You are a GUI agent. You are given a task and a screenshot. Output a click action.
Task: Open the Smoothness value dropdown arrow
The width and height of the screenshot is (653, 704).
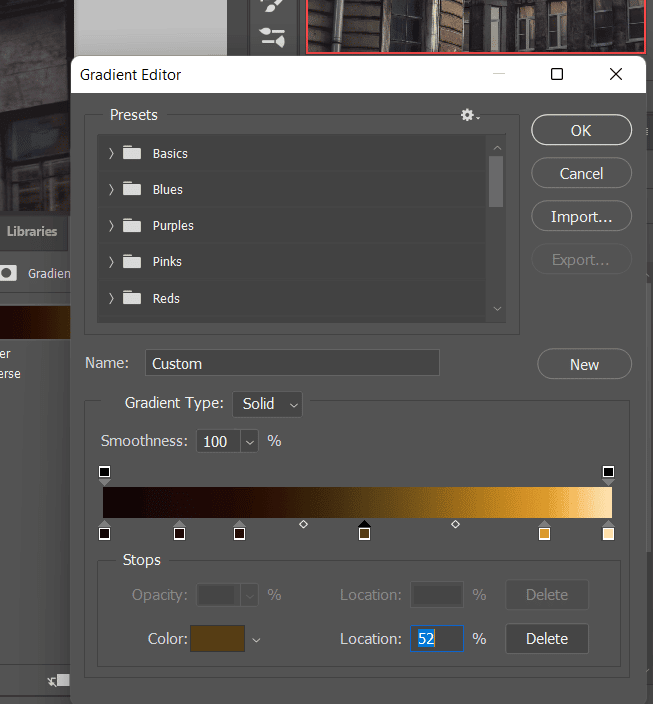point(249,442)
